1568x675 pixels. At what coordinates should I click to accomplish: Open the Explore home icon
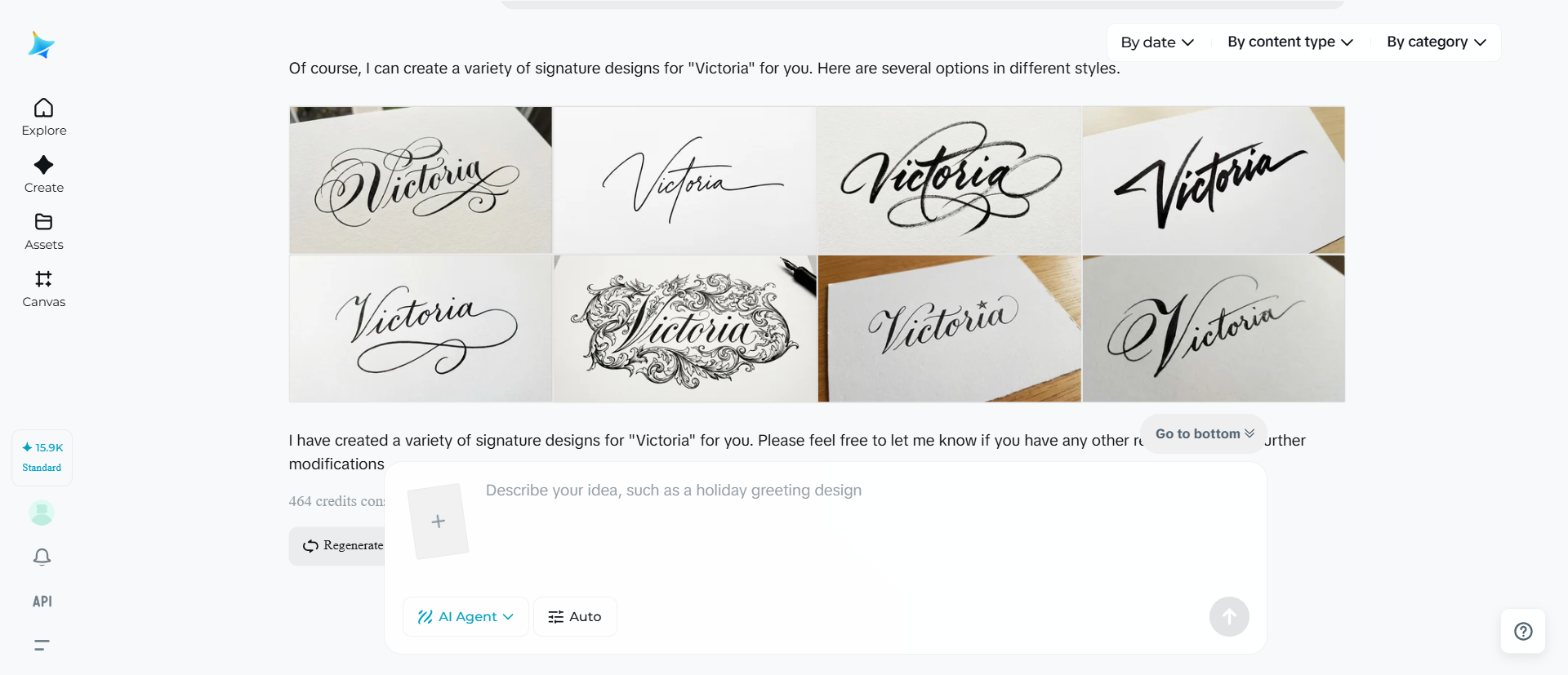coord(44,109)
